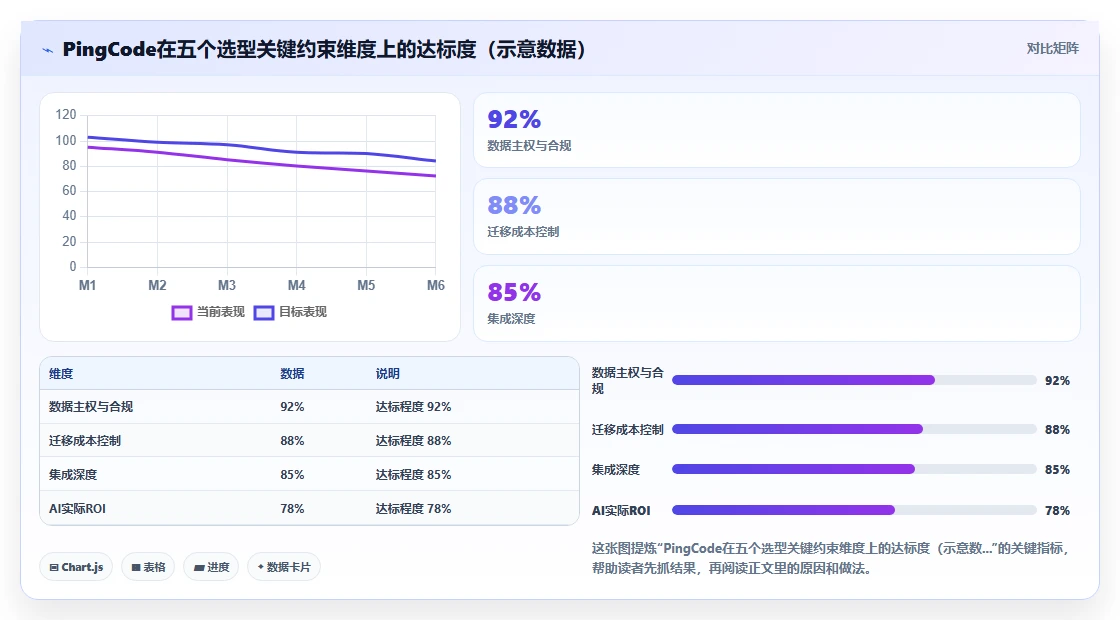Click the caption starting with 这张图提炼
Screen dimensions: 1120x620
click(x=831, y=558)
